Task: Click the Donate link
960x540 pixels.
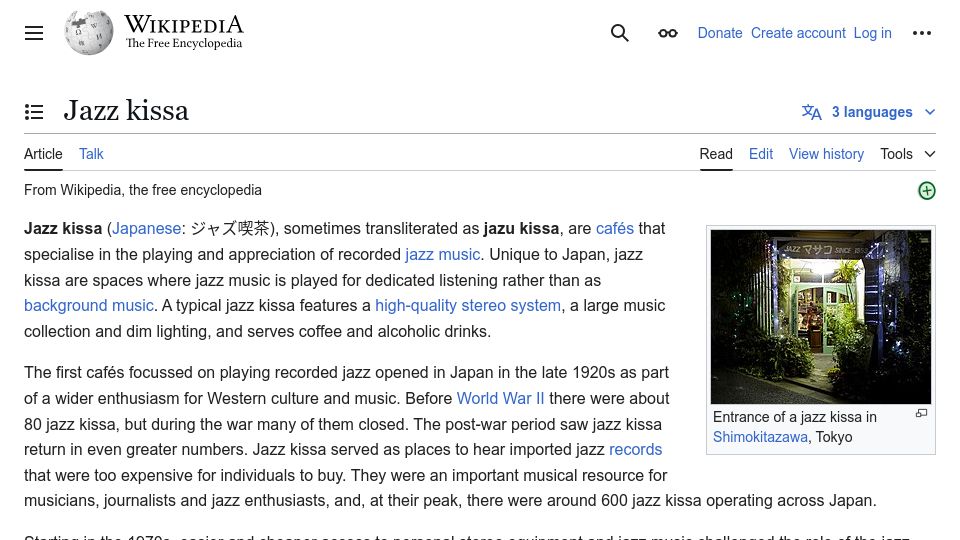Action: tap(719, 33)
